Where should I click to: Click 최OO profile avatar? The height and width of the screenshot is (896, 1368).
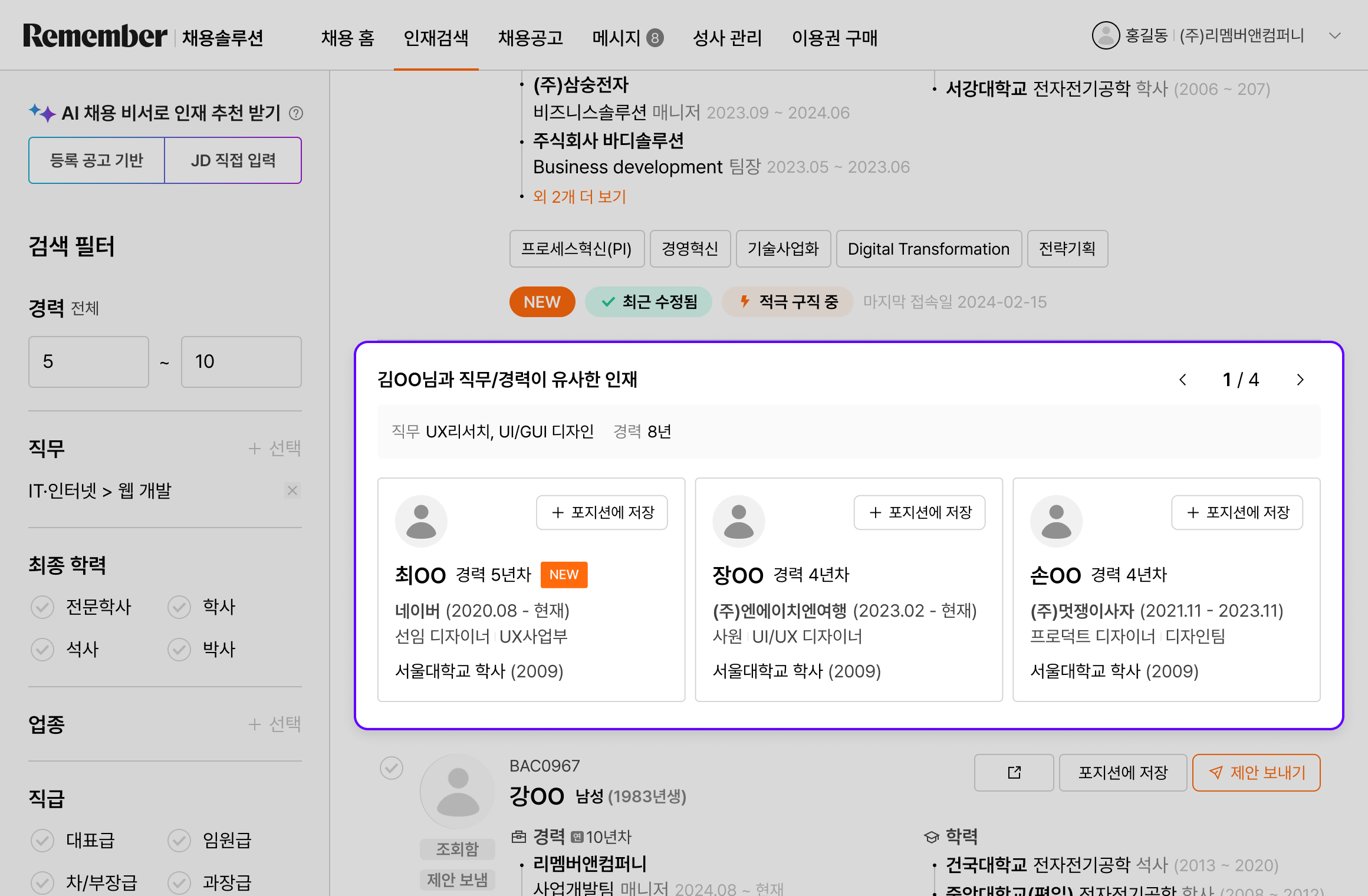[x=421, y=521]
